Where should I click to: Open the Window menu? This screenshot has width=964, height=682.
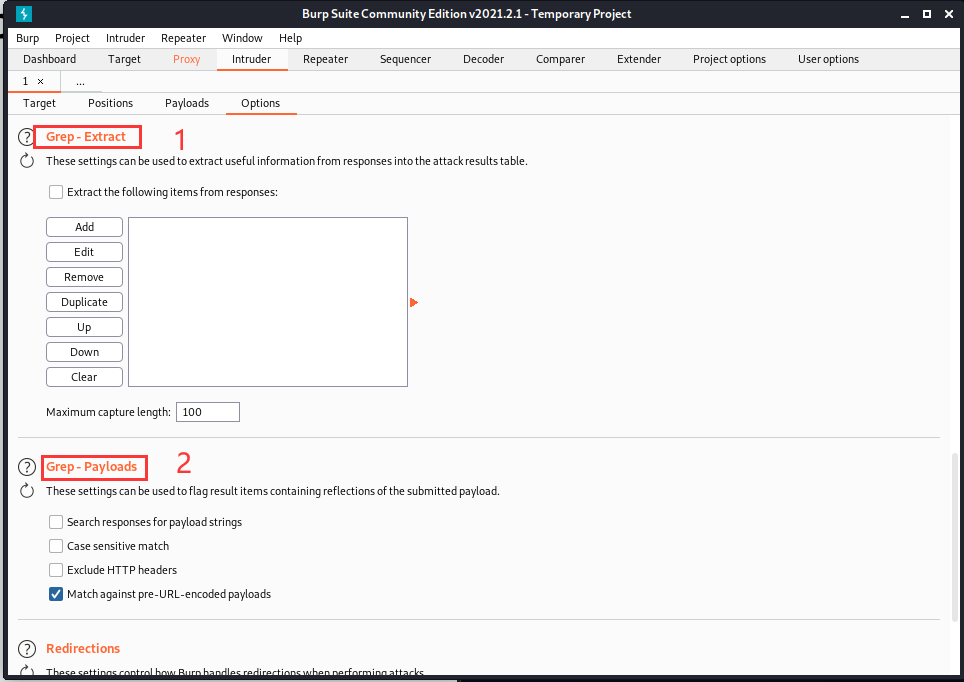[x=242, y=38]
